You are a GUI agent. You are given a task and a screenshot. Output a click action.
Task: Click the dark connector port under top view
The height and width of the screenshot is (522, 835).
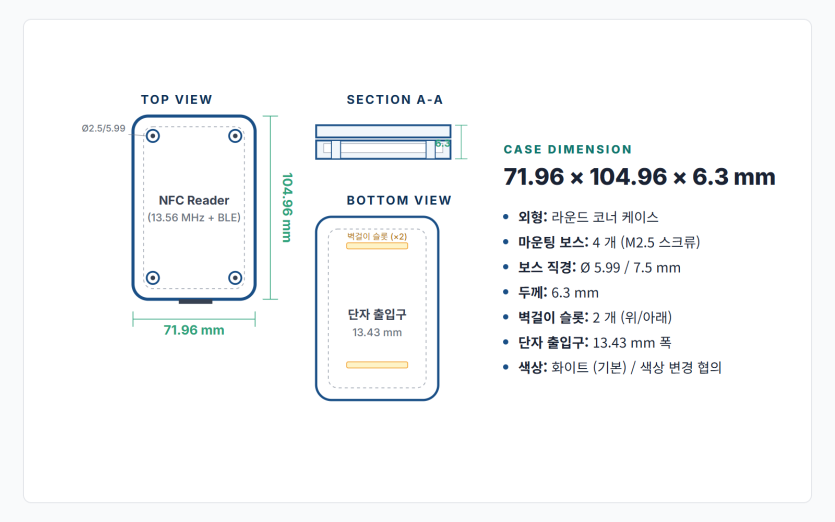click(195, 302)
